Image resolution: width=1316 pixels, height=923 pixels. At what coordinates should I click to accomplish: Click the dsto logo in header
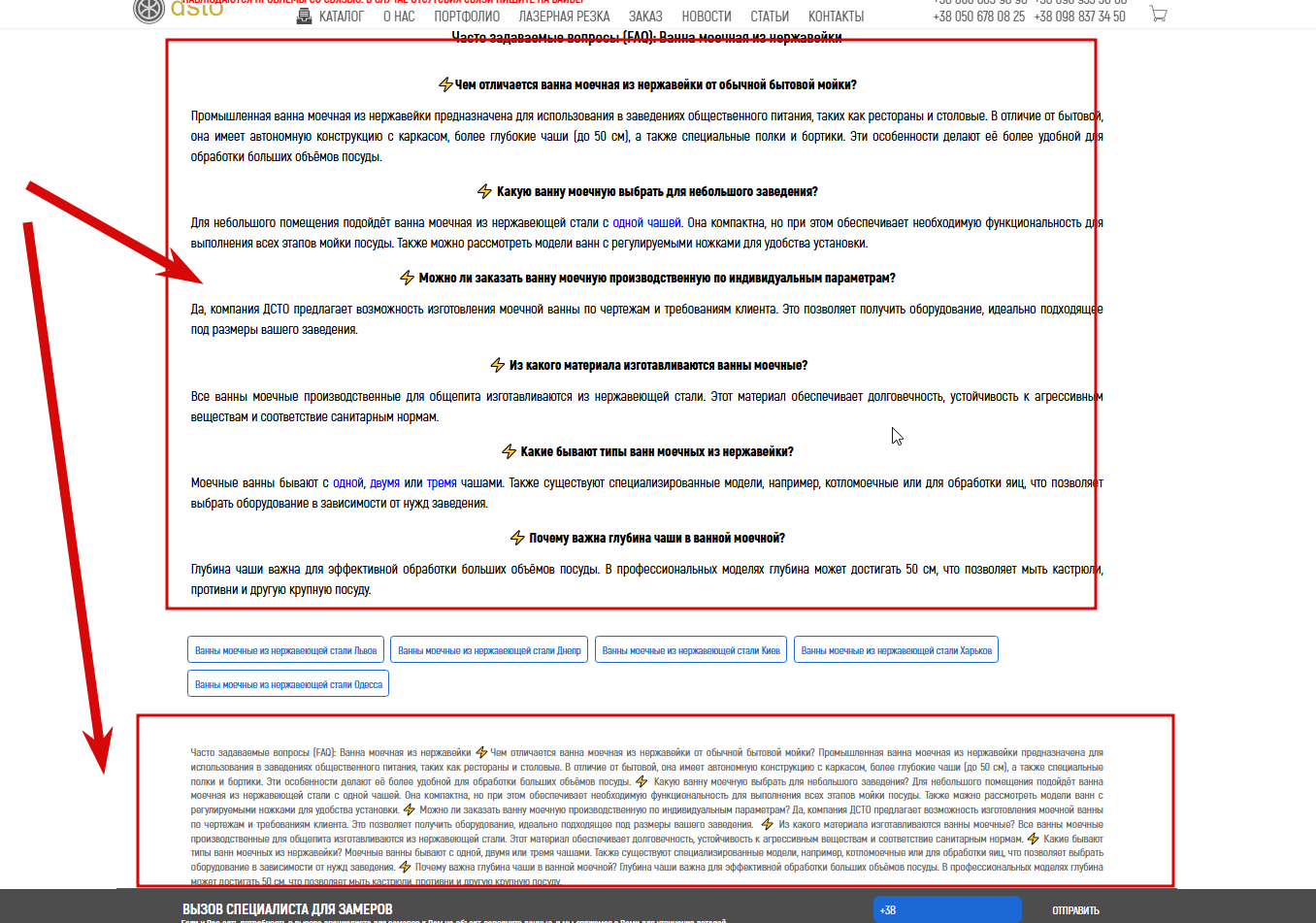[x=179, y=10]
